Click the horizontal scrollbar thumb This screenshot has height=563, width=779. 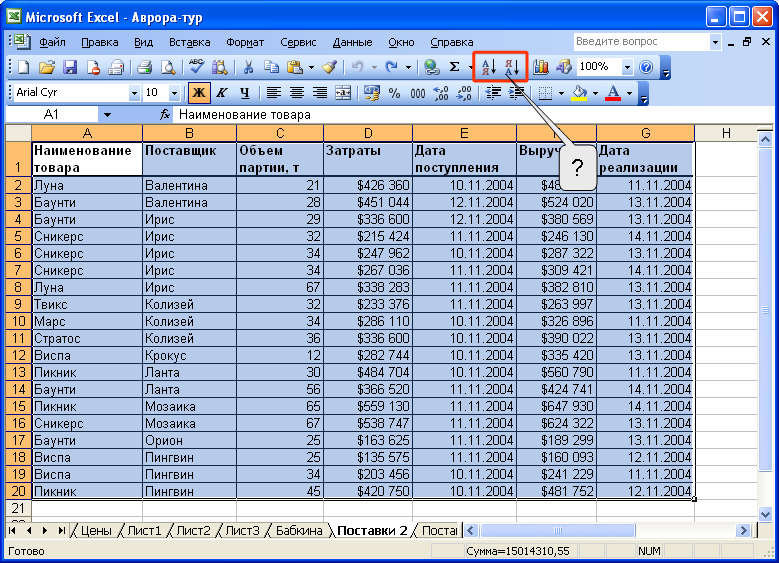tap(557, 531)
